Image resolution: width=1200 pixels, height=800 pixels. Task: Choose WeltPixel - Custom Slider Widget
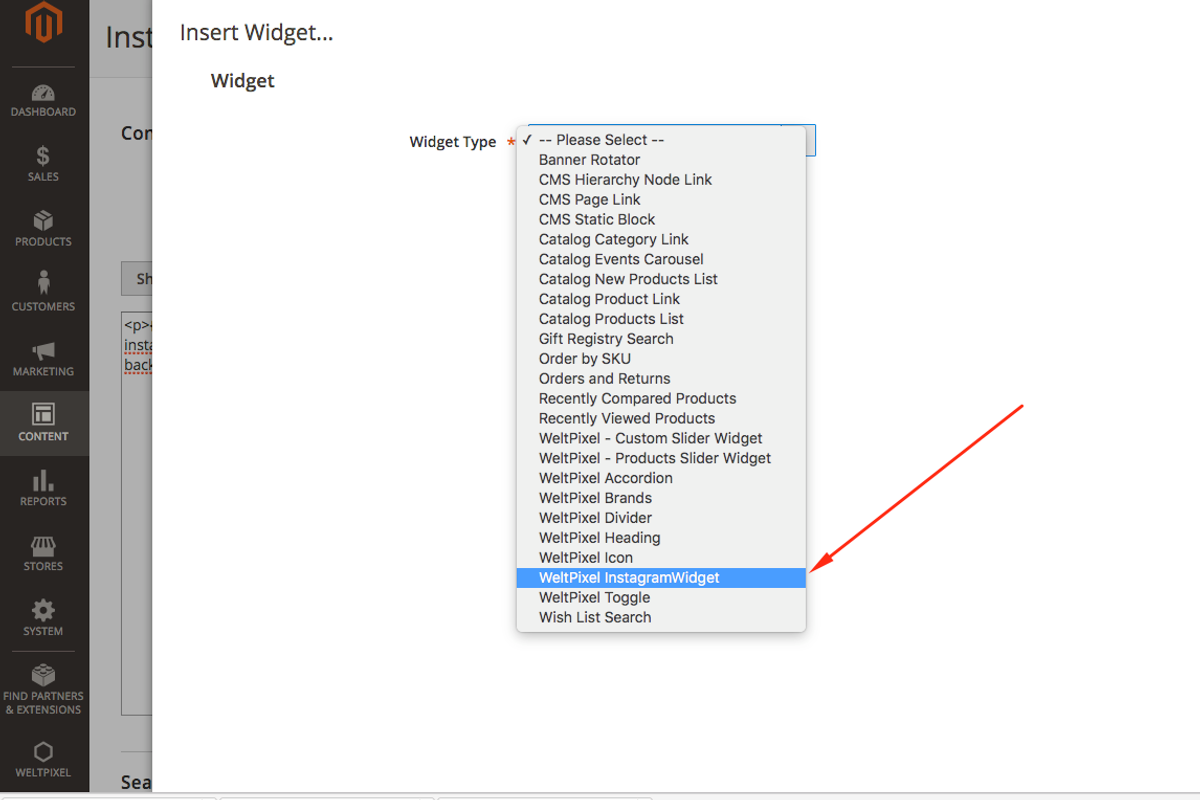tap(661, 439)
